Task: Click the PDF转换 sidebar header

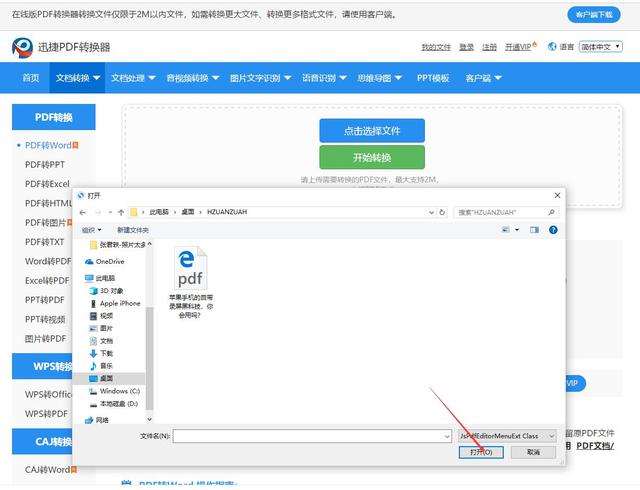Action: click(53, 117)
